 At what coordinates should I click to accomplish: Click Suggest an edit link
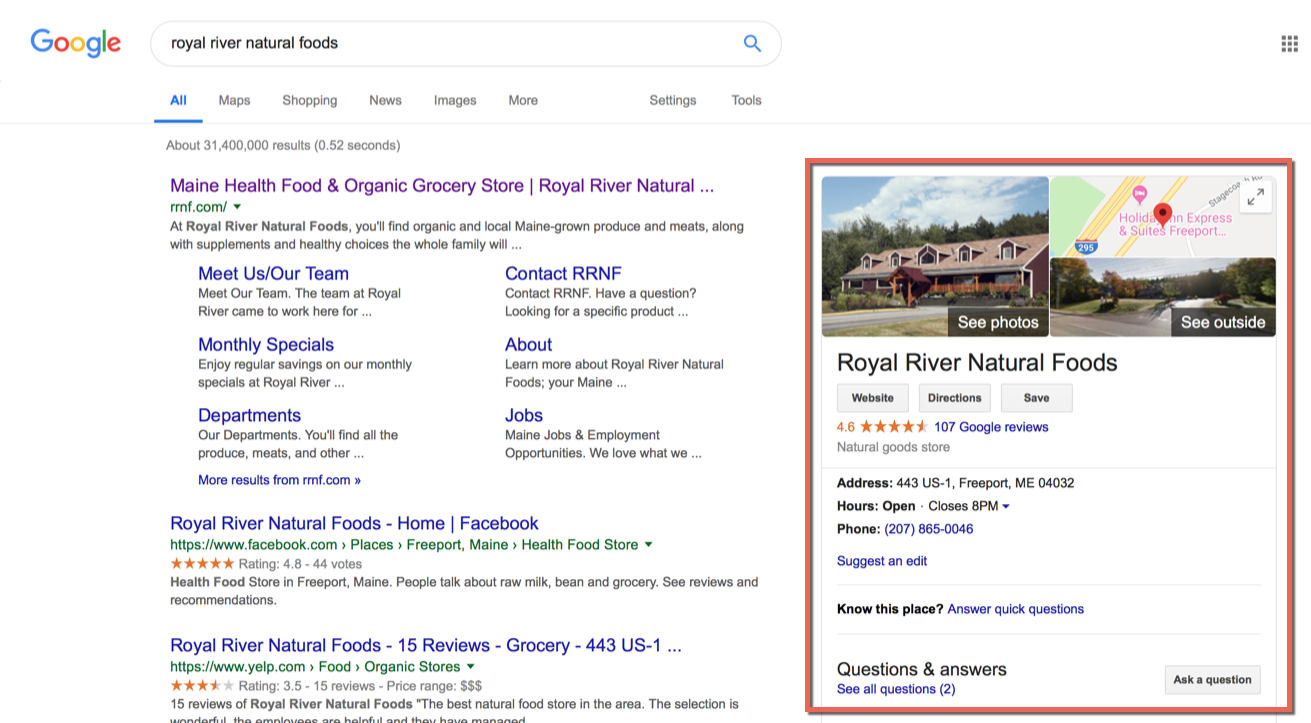pos(882,561)
